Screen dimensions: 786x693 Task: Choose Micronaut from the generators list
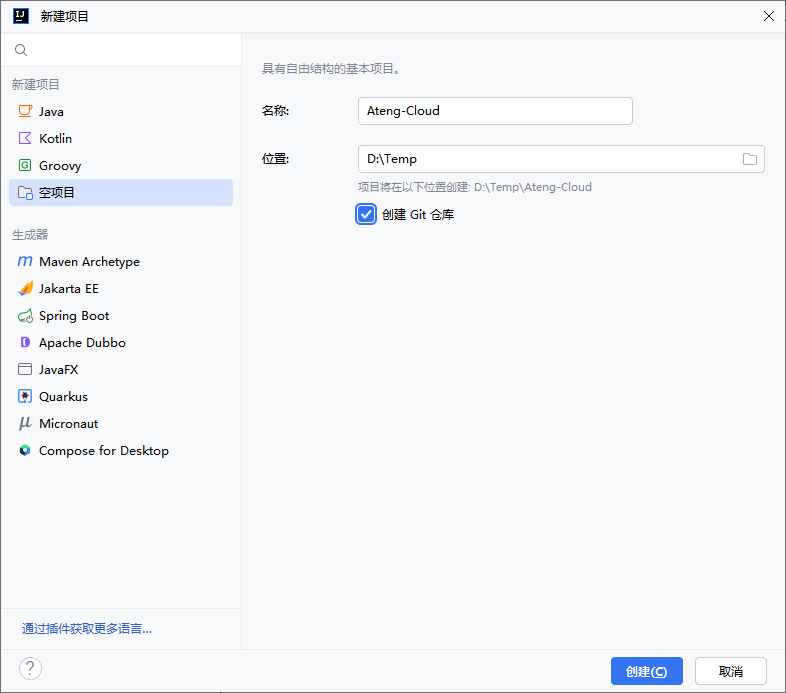pyautogui.click(x=68, y=424)
